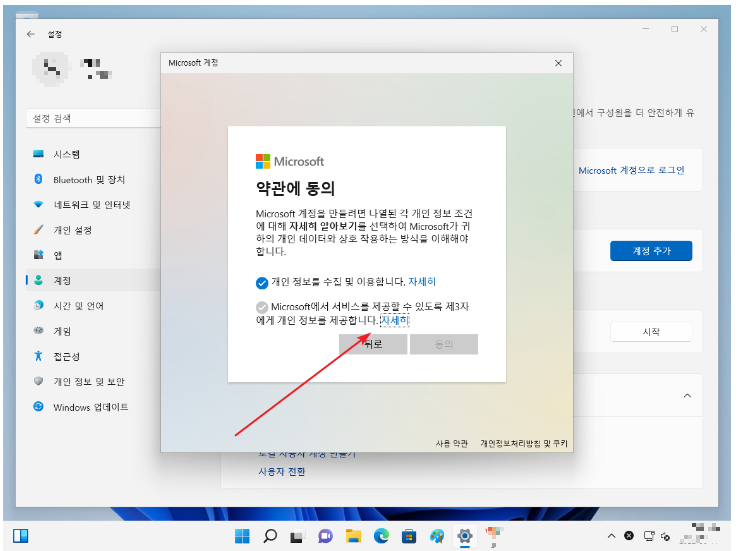This screenshot has width=738, height=551.
Task: Click the 시작 button in Settings
Action: point(651,332)
